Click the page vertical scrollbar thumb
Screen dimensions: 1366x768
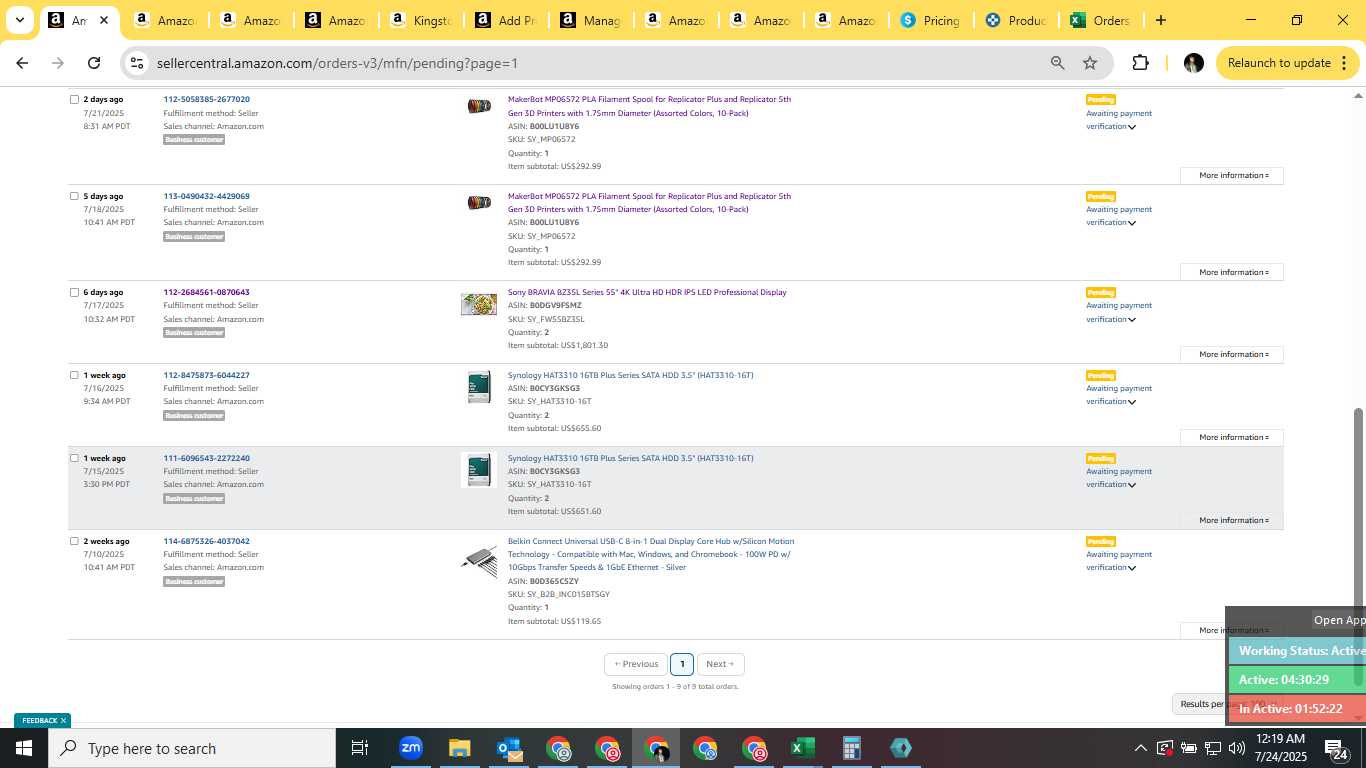pos(1358,547)
